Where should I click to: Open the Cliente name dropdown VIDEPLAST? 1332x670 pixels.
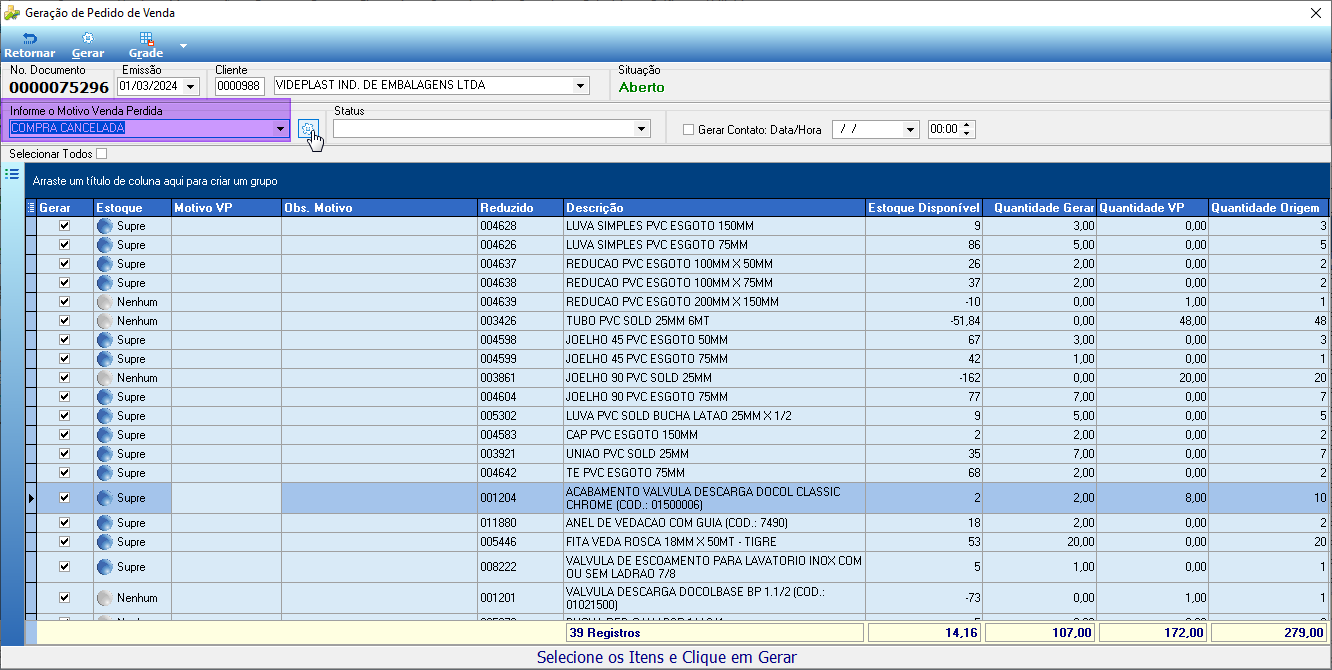(x=580, y=86)
